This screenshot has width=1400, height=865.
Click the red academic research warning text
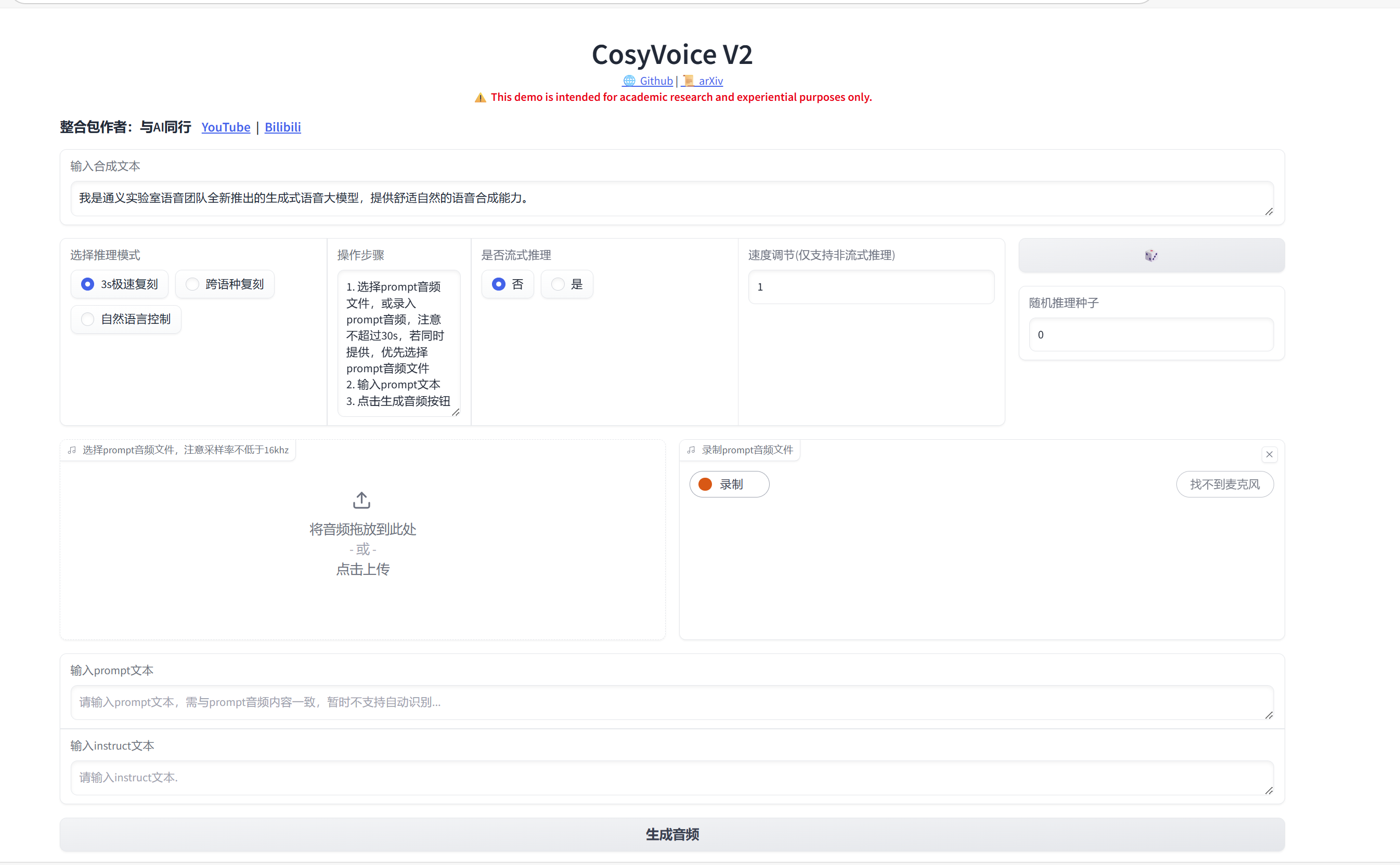click(681, 97)
